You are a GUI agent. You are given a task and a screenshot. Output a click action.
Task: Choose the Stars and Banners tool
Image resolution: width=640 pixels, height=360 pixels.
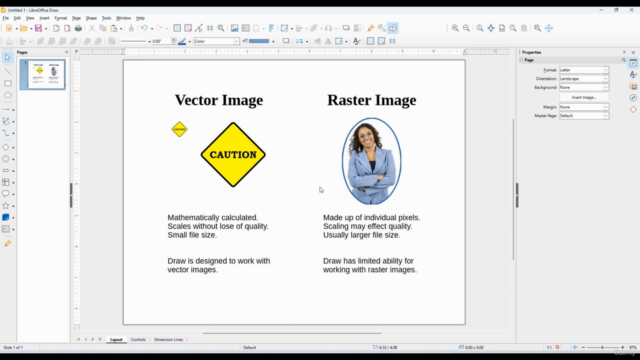(x=6, y=206)
